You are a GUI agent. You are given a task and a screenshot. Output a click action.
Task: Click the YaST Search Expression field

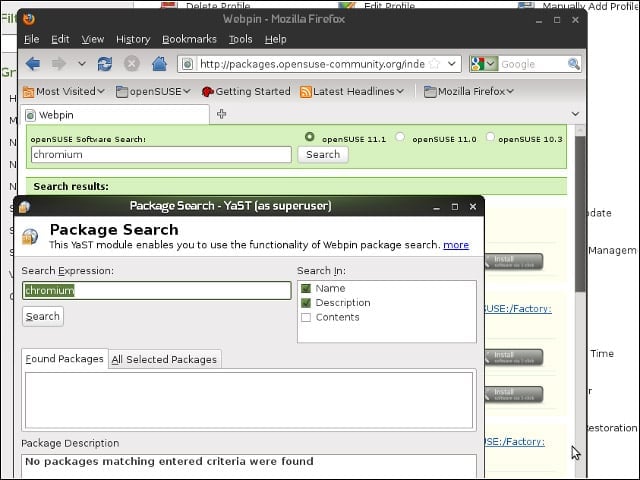point(157,291)
